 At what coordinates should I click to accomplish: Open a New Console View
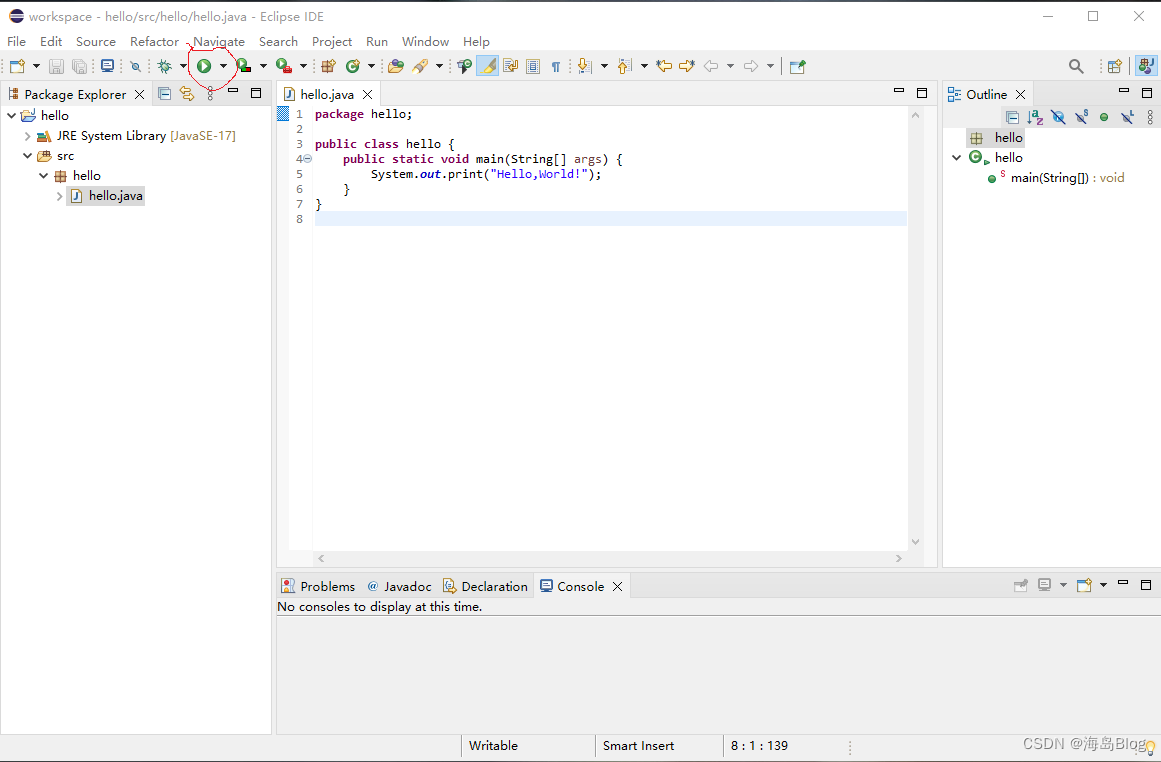pos(1085,584)
